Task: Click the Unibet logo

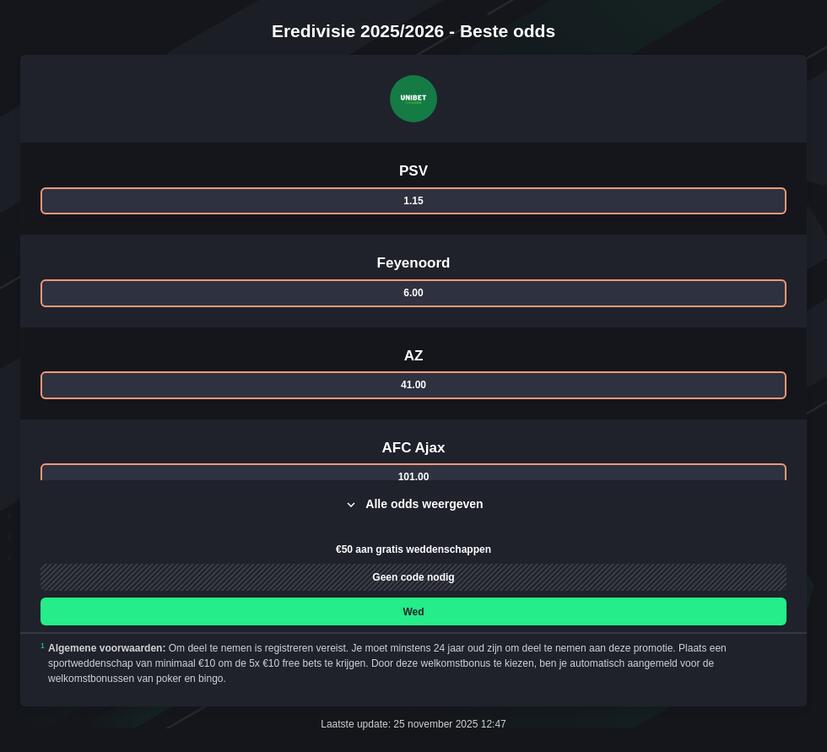Action: [413, 98]
